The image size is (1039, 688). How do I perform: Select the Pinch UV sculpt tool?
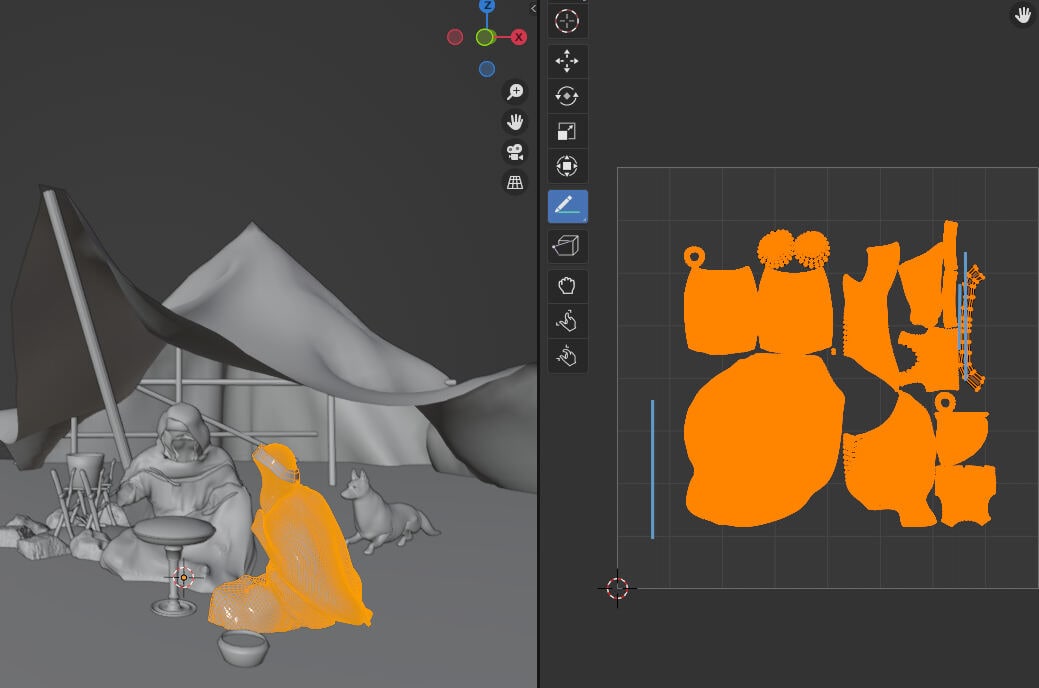tap(567, 356)
